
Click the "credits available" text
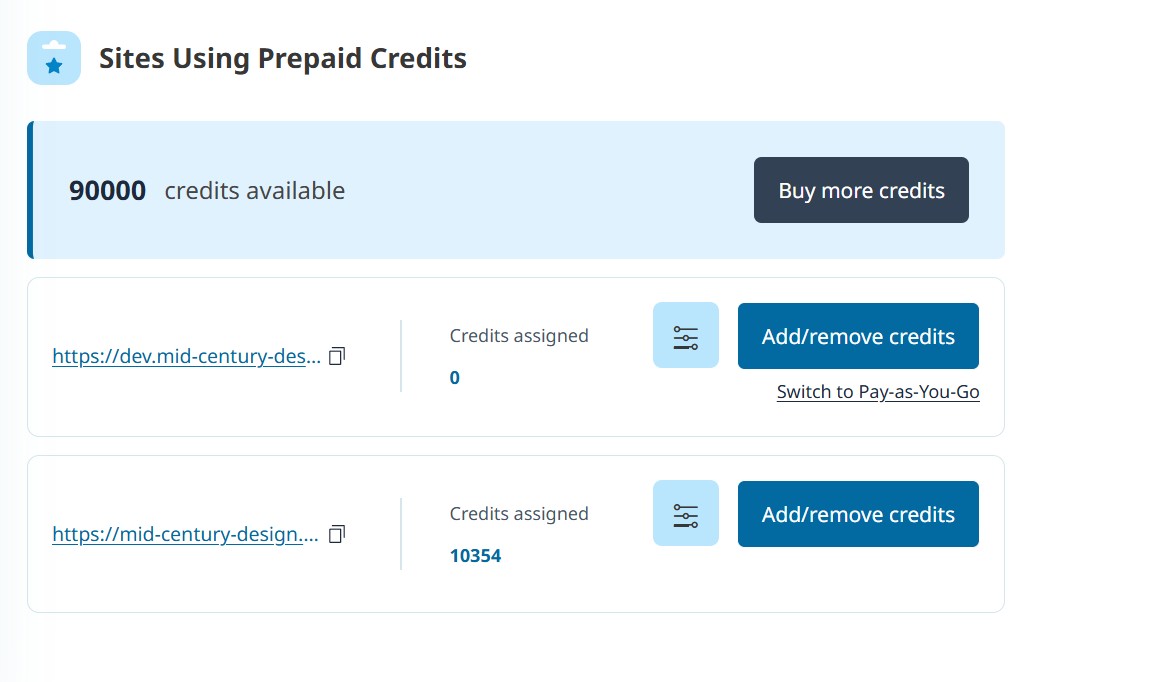255,191
